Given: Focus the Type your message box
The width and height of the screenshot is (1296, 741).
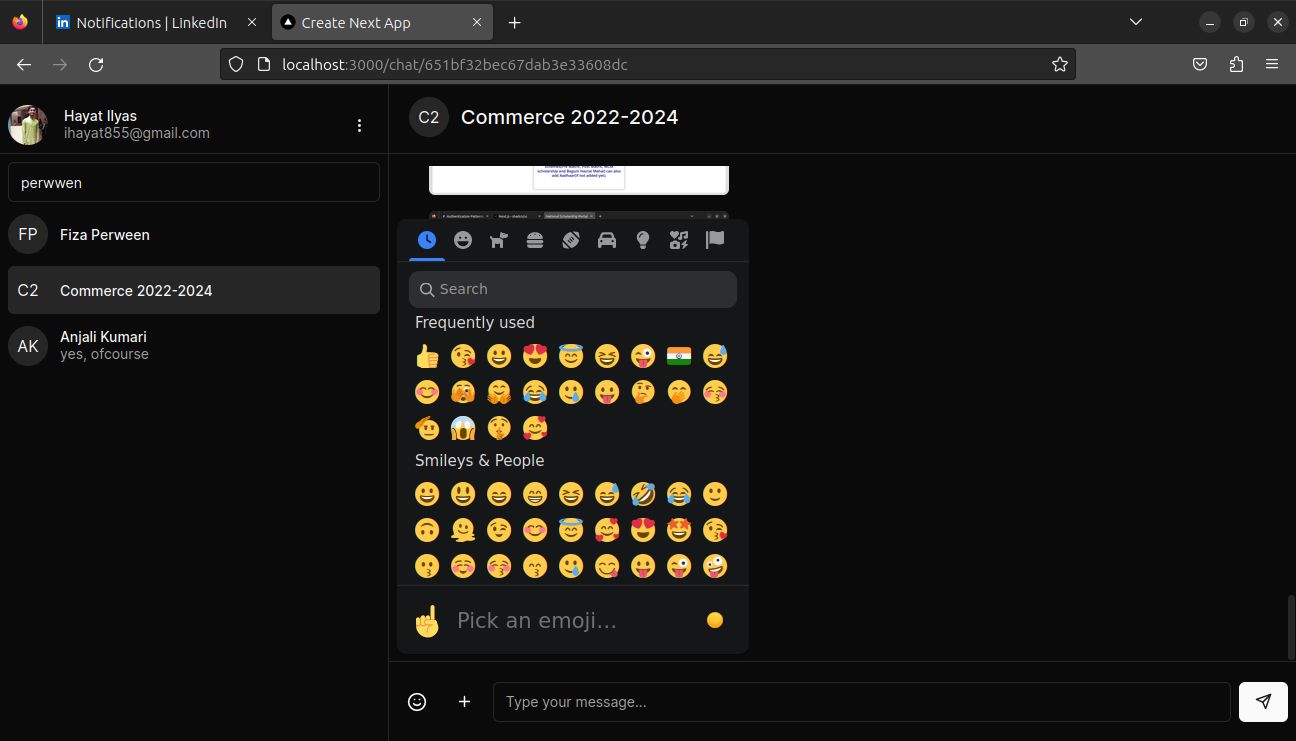Looking at the screenshot, I should (x=861, y=702).
